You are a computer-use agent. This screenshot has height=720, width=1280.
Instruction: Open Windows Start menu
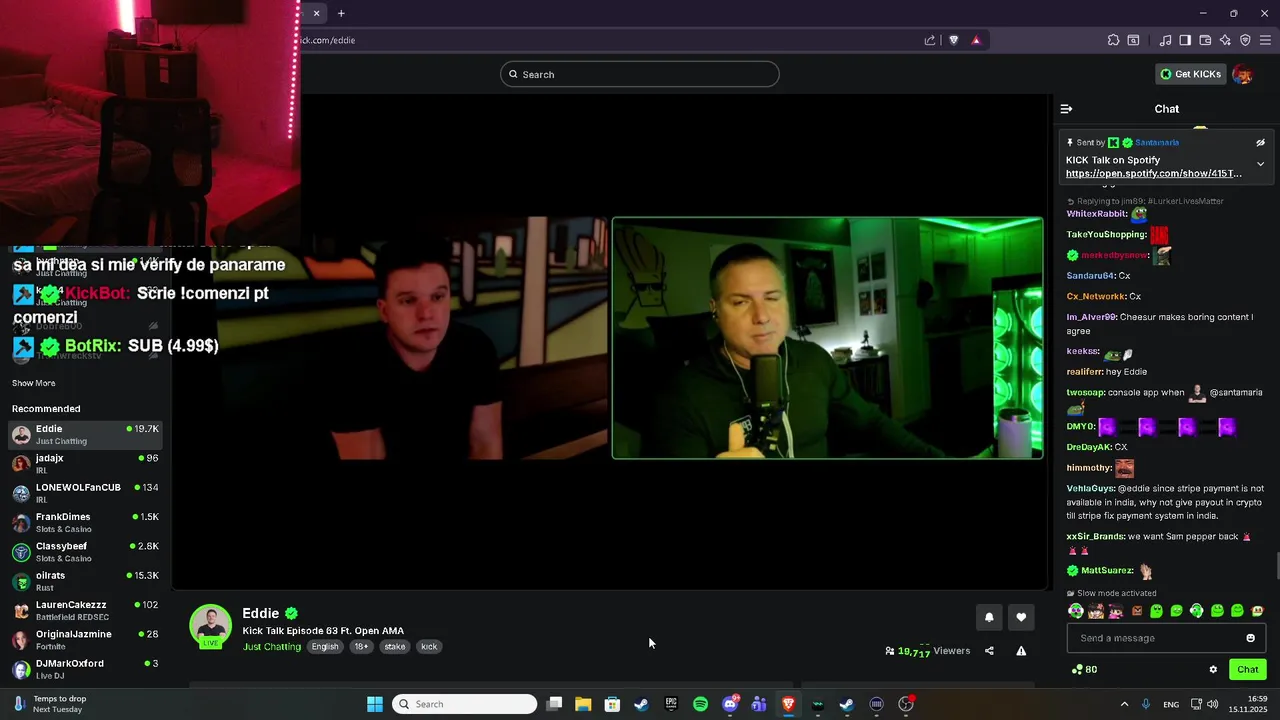tap(375, 704)
